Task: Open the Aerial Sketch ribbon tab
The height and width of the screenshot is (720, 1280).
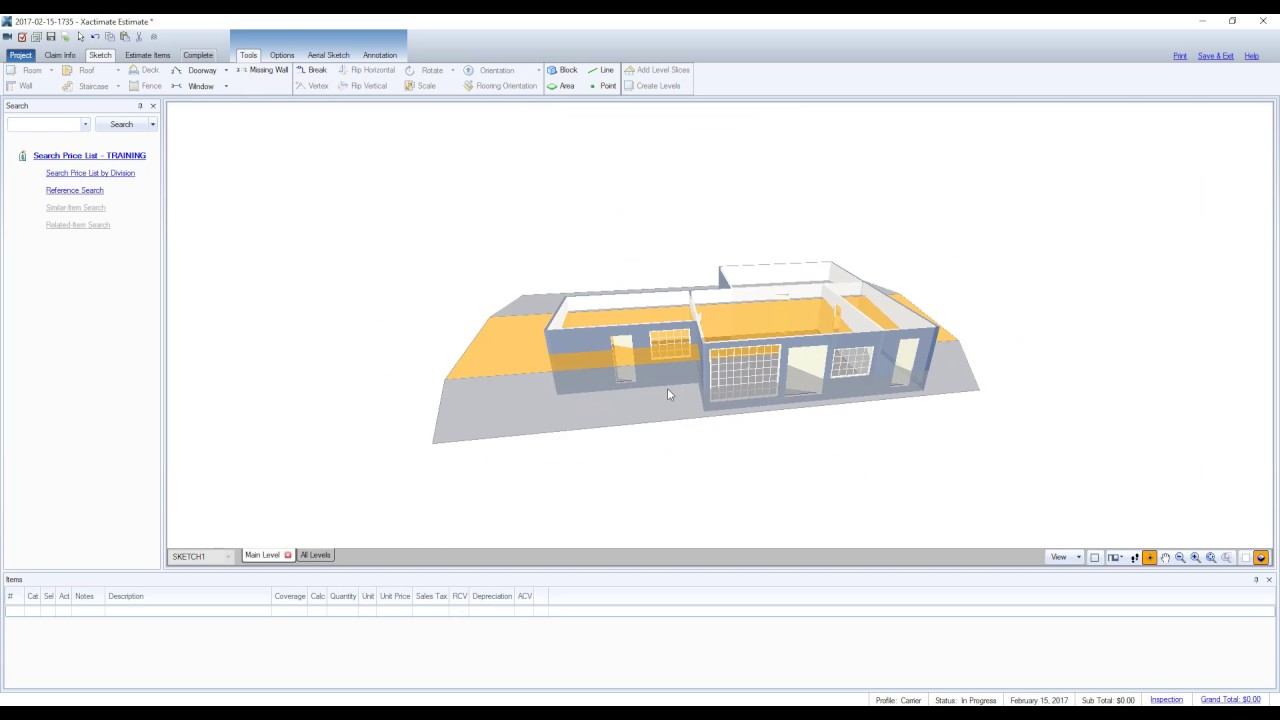Action: 328,55
